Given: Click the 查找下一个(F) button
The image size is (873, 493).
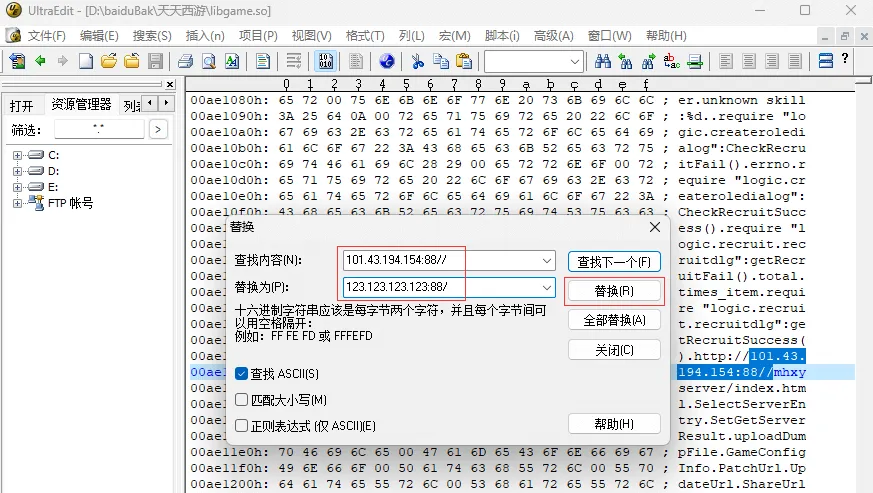Looking at the screenshot, I should pos(614,262).
